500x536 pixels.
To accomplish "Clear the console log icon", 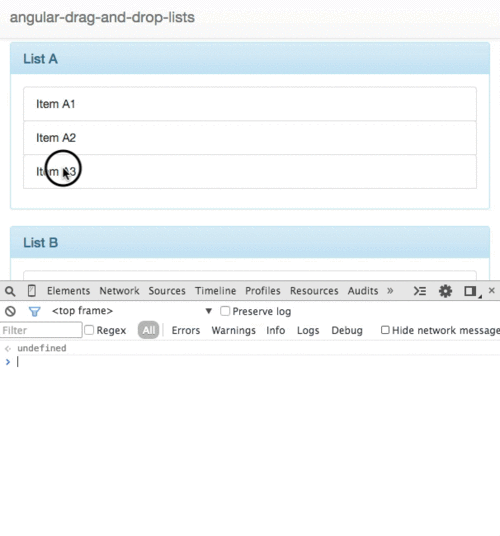I will pyautogui.click(x=10, y=311).
